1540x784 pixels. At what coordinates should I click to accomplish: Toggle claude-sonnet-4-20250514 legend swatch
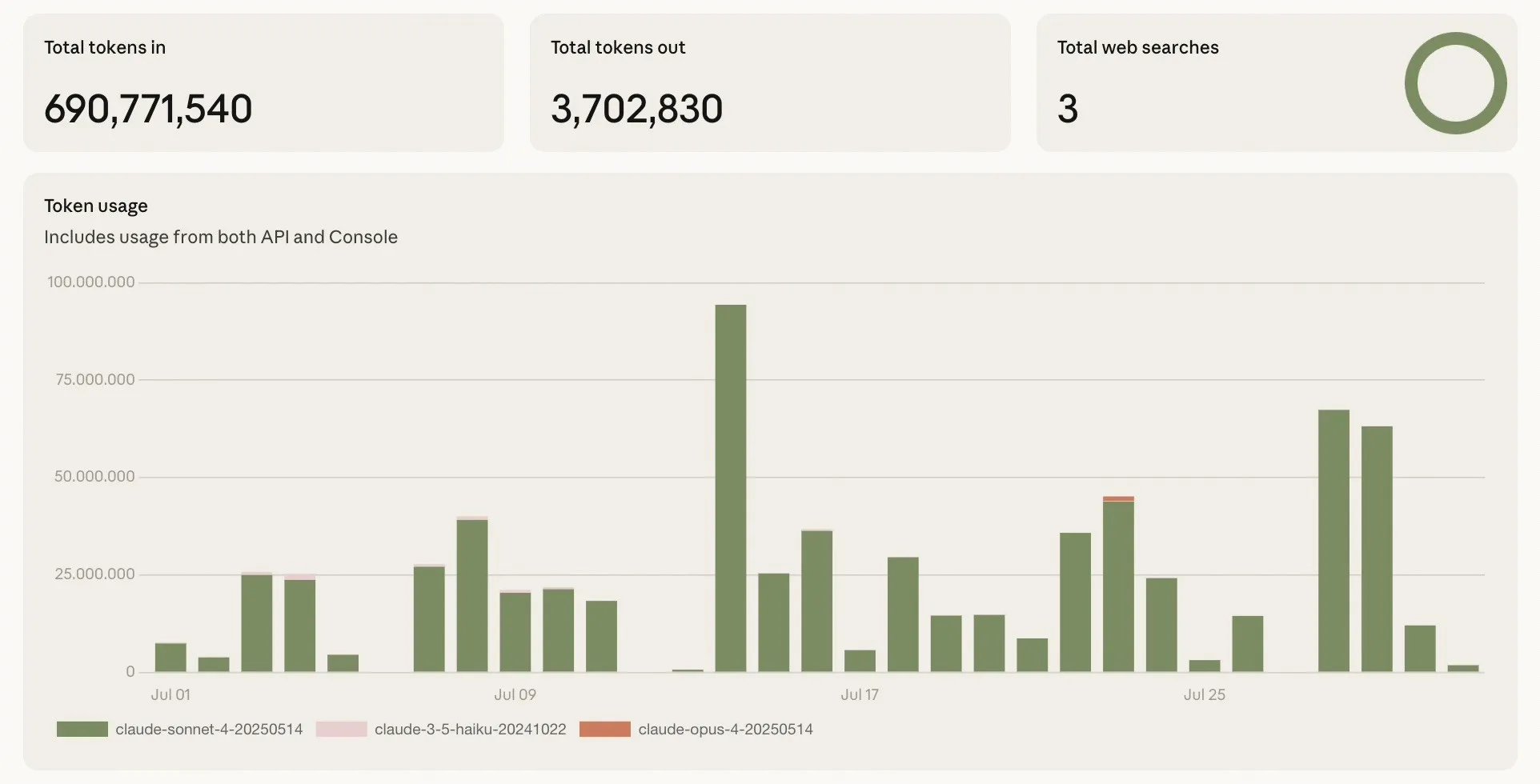tap(82, 729)
